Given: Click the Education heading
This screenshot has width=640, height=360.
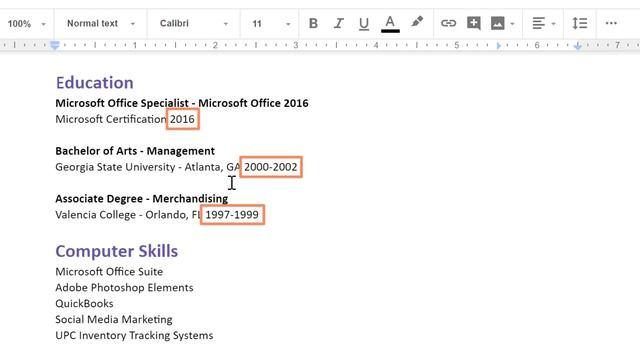Looking at the screenshot, I should (x=95, y=83).
